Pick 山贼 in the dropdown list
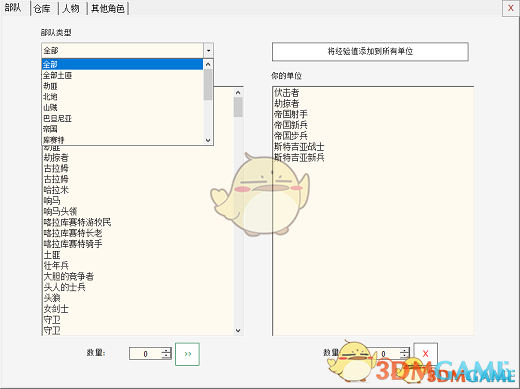520x389 pixels. 122,107
